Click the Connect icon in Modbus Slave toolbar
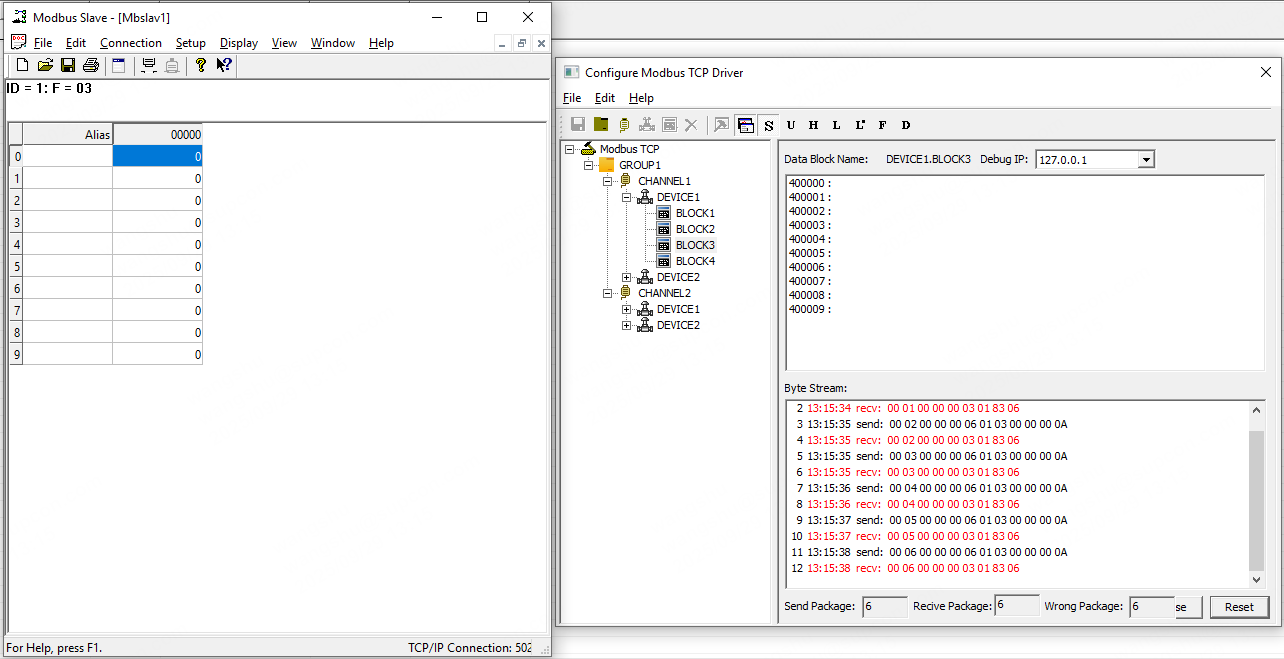Viewport: 1284px width, 659px height. point(149,66)
